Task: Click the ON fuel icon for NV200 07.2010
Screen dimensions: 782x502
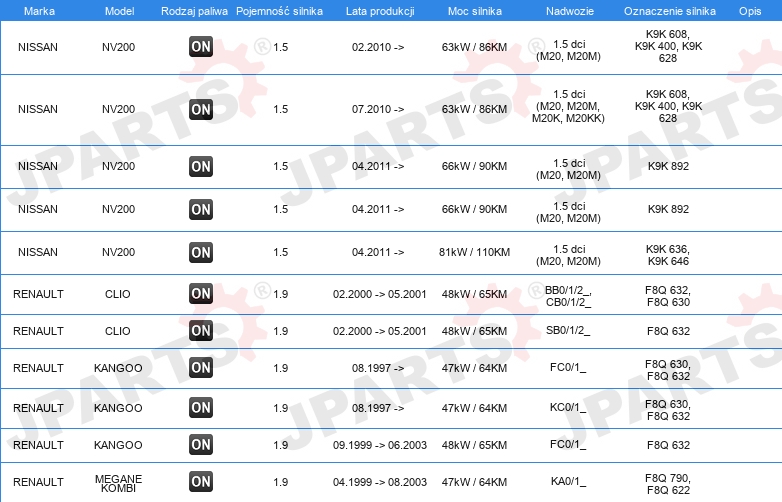Action: coord(201,109)
